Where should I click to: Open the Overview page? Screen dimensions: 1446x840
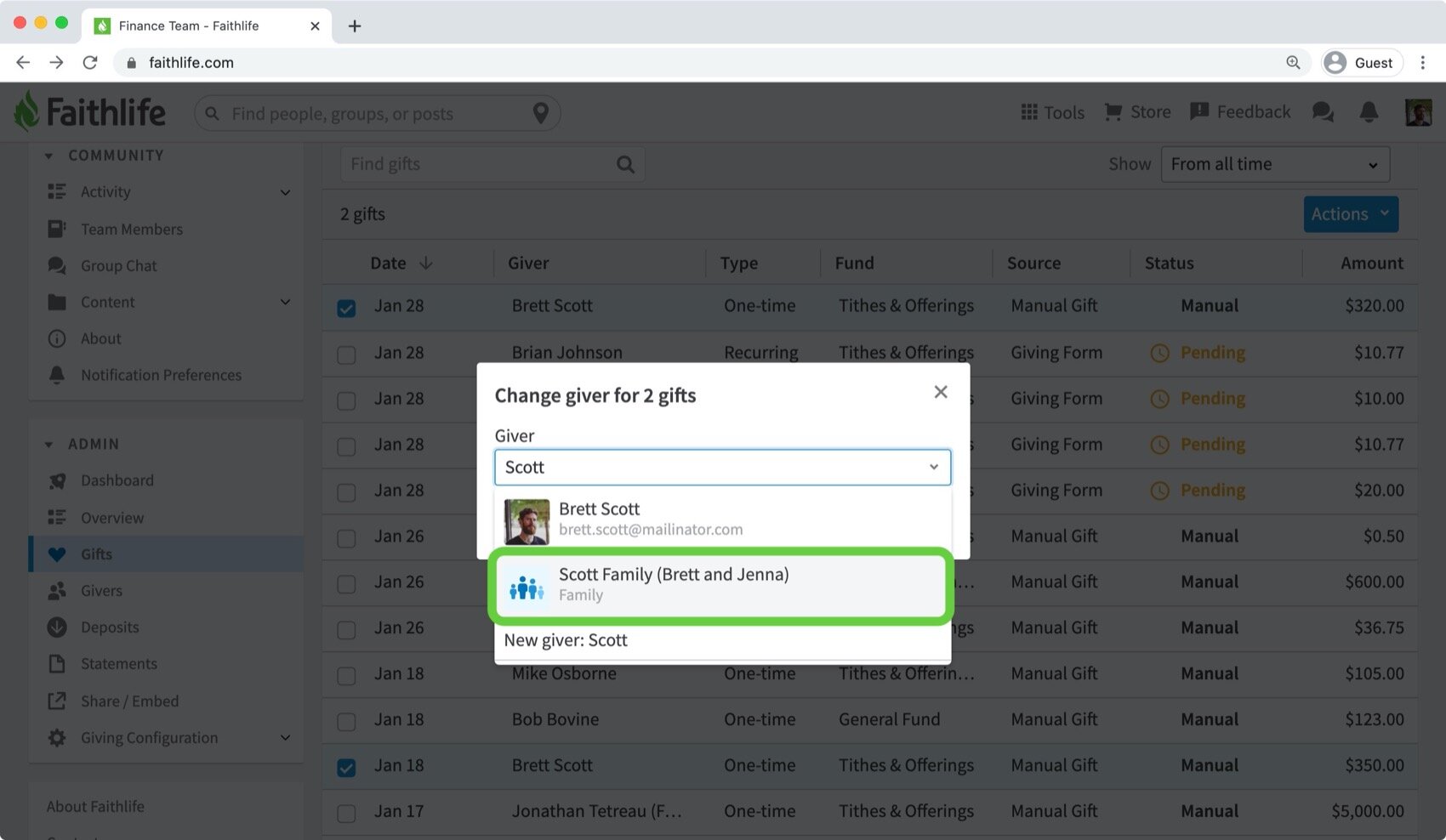pos(111,518)
